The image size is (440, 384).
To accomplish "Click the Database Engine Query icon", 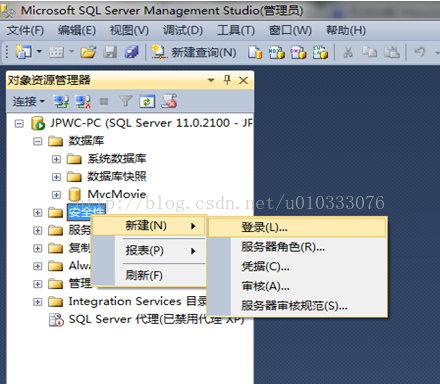I will pyautogui.click(x=255, y=52).
